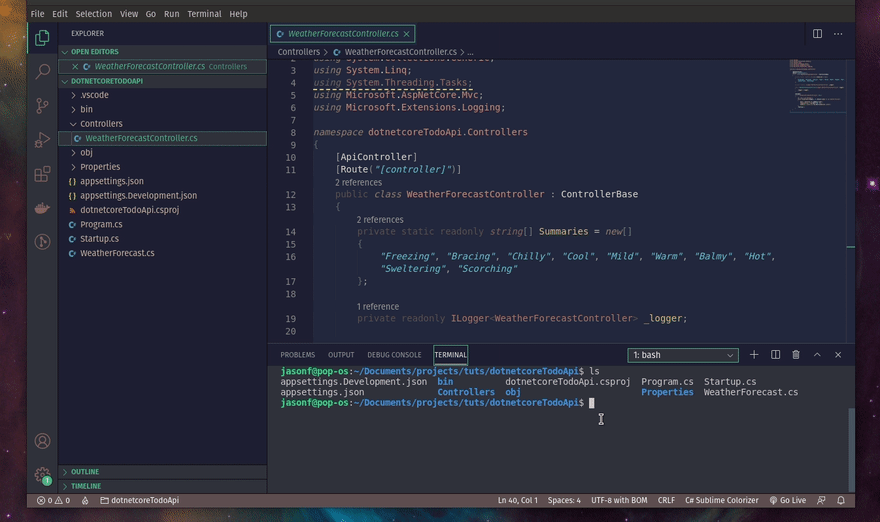This screenshot has width=880, height=522.
Task: Open the terminal selector dropdown '1: bash'
Action: (683, 355)
